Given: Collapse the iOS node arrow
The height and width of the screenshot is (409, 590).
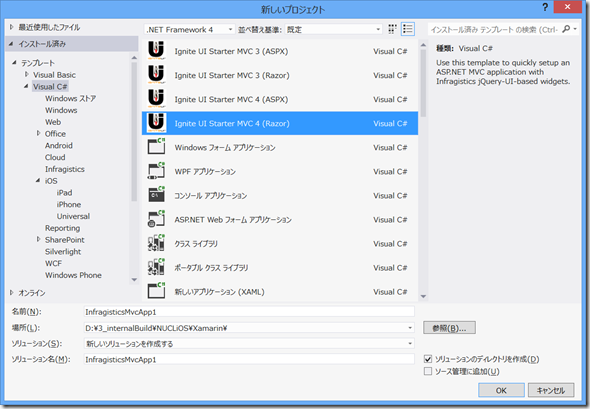Looking at the screenshot, I should tap(38, 181).
